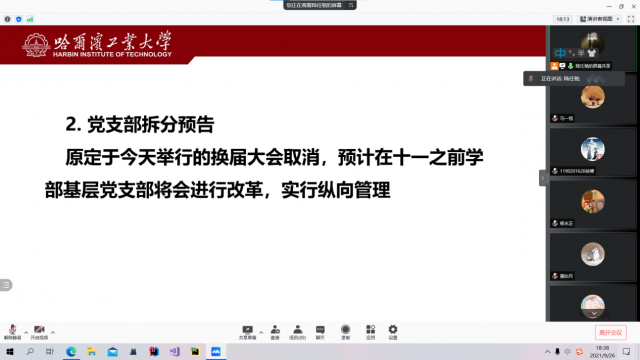Image resolution: width=640 pixels, height=360 pixels.
Task: Show next participants with the down chevron
Action: (594, 313)
